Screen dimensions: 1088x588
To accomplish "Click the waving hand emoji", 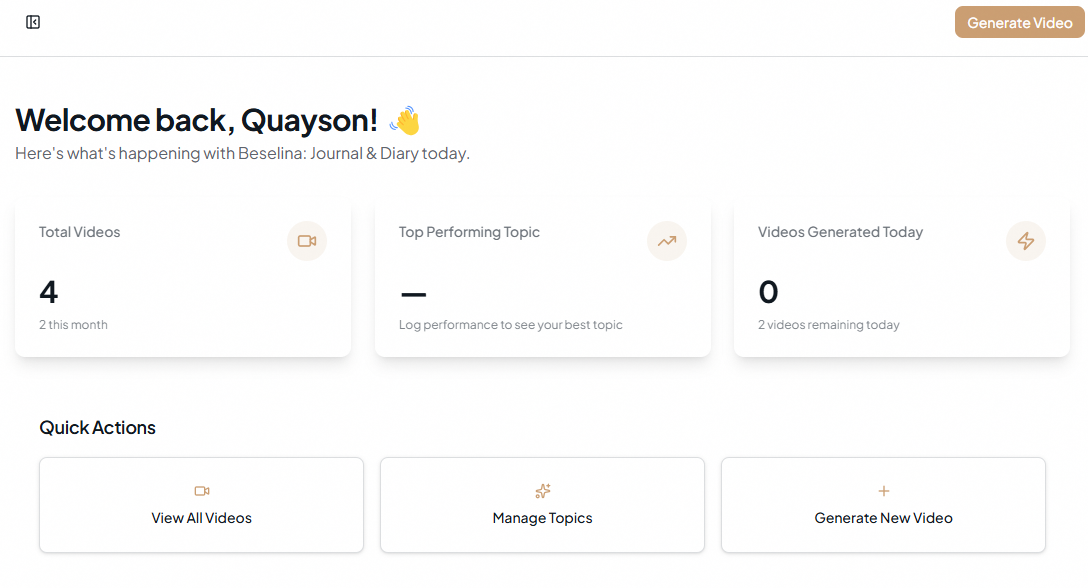I will click(405, 121).
